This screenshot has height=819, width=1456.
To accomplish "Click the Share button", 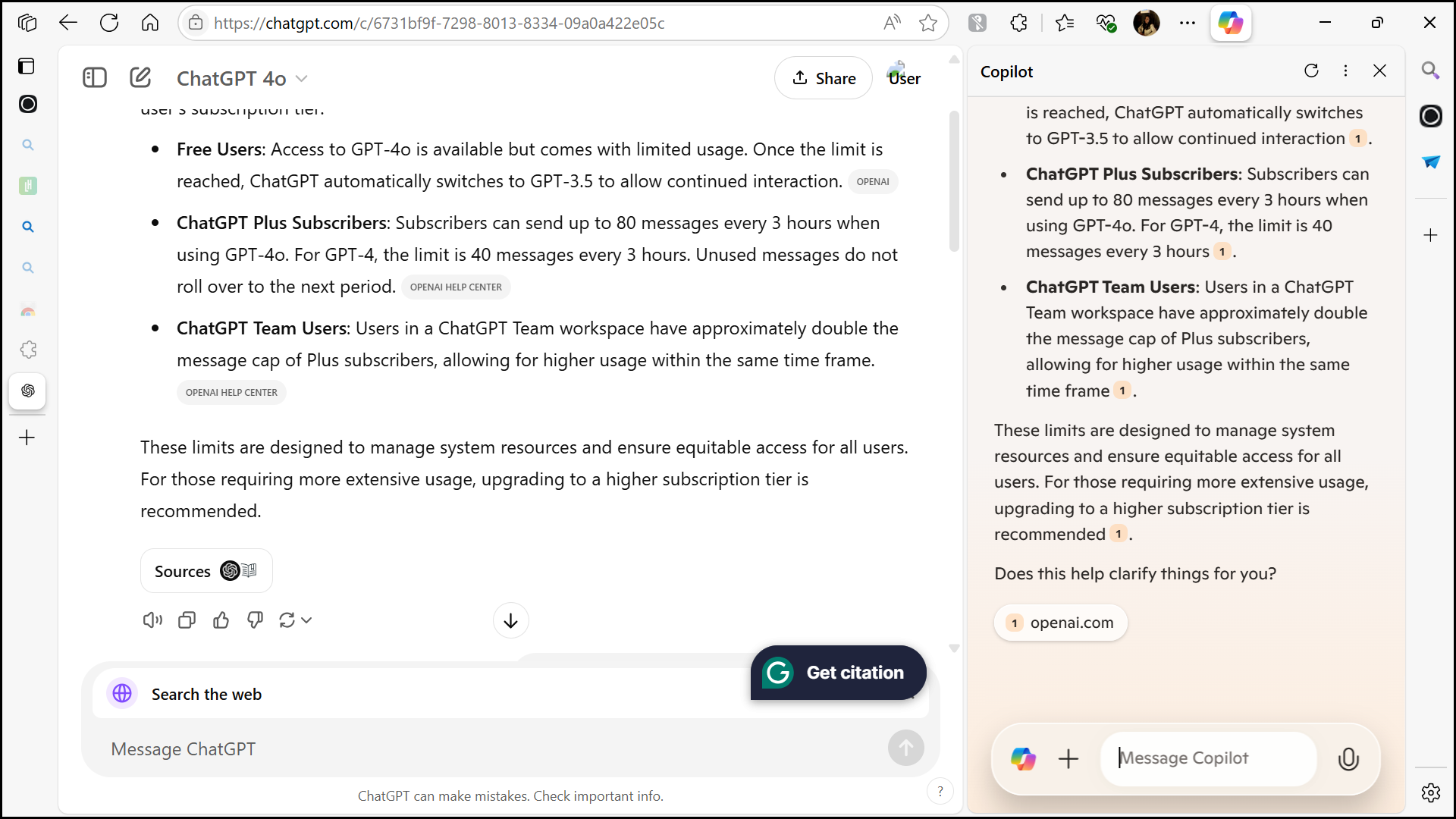I will click(824, 78).
